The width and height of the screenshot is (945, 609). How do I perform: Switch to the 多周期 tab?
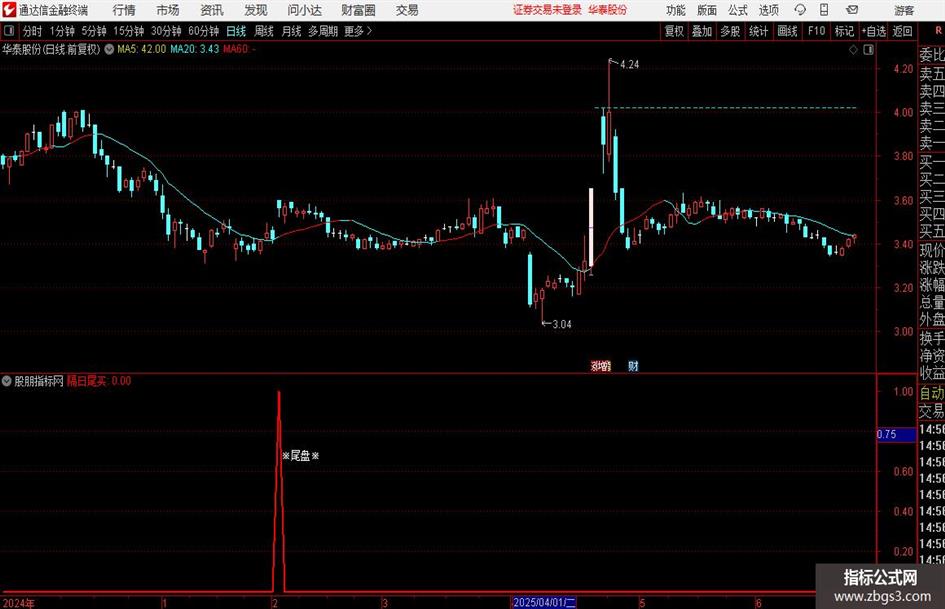[x=323, y=31]
